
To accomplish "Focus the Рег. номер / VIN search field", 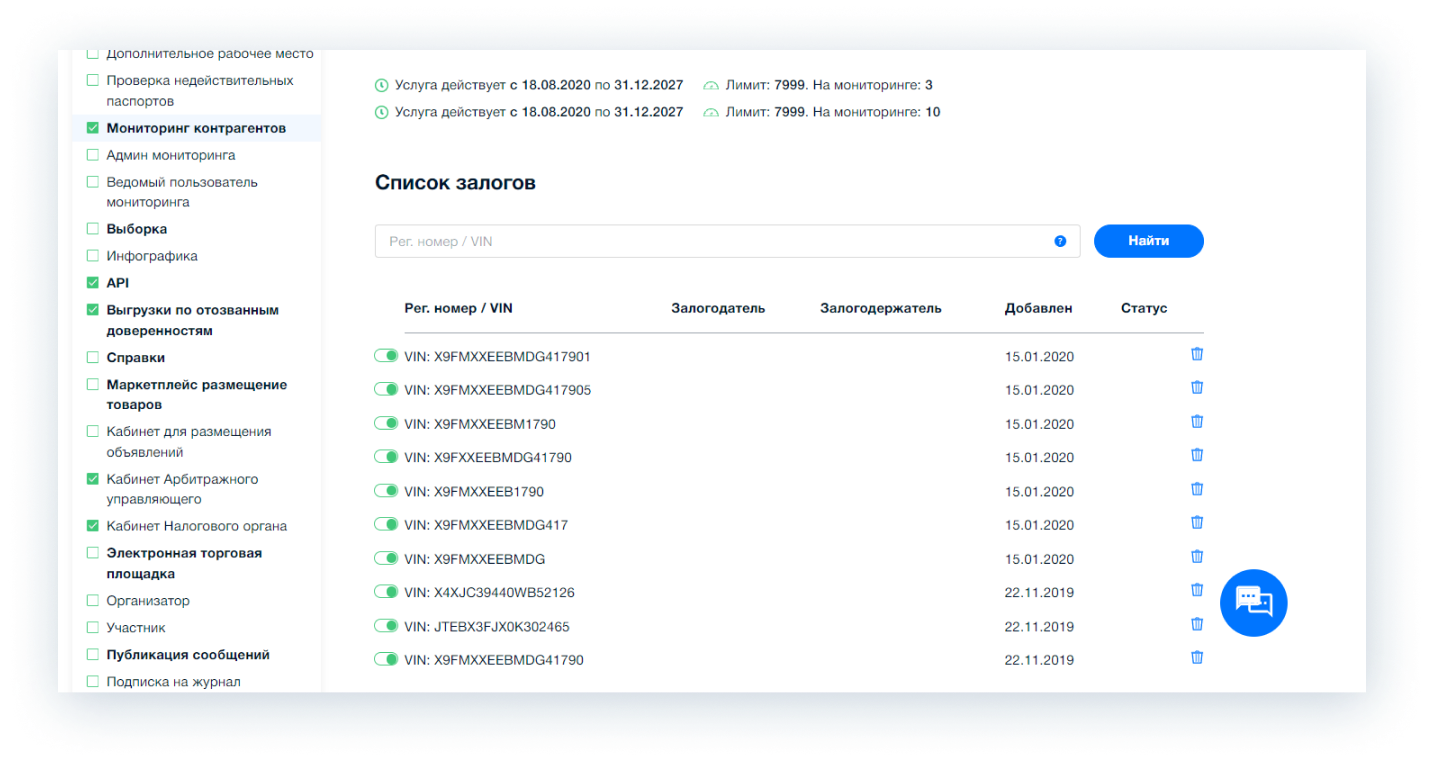I will [727, 241].
